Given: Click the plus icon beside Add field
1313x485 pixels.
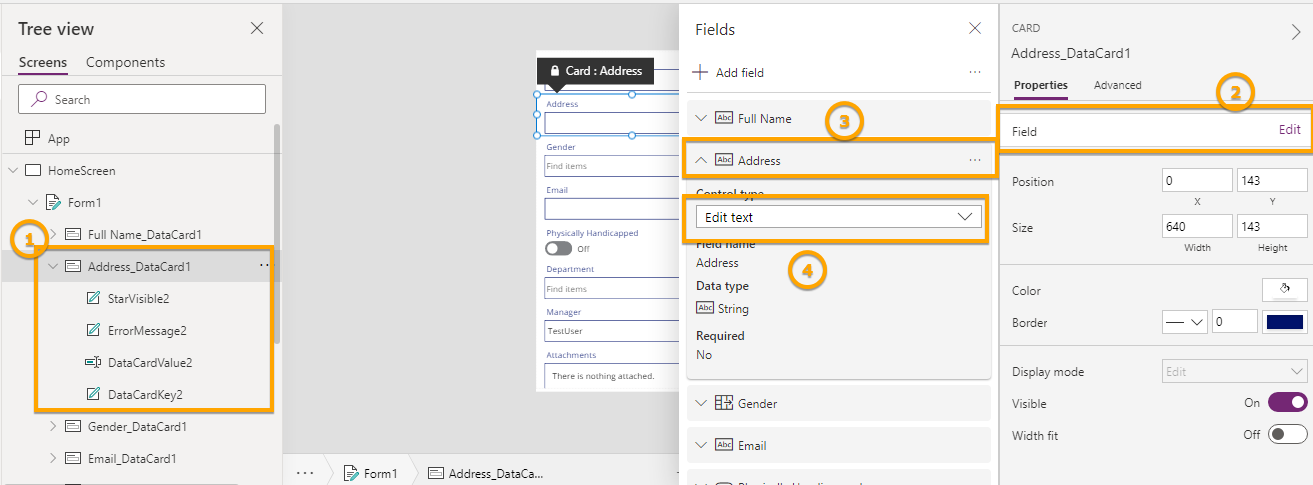Looking at the screenshot, I should click(701, 72).
